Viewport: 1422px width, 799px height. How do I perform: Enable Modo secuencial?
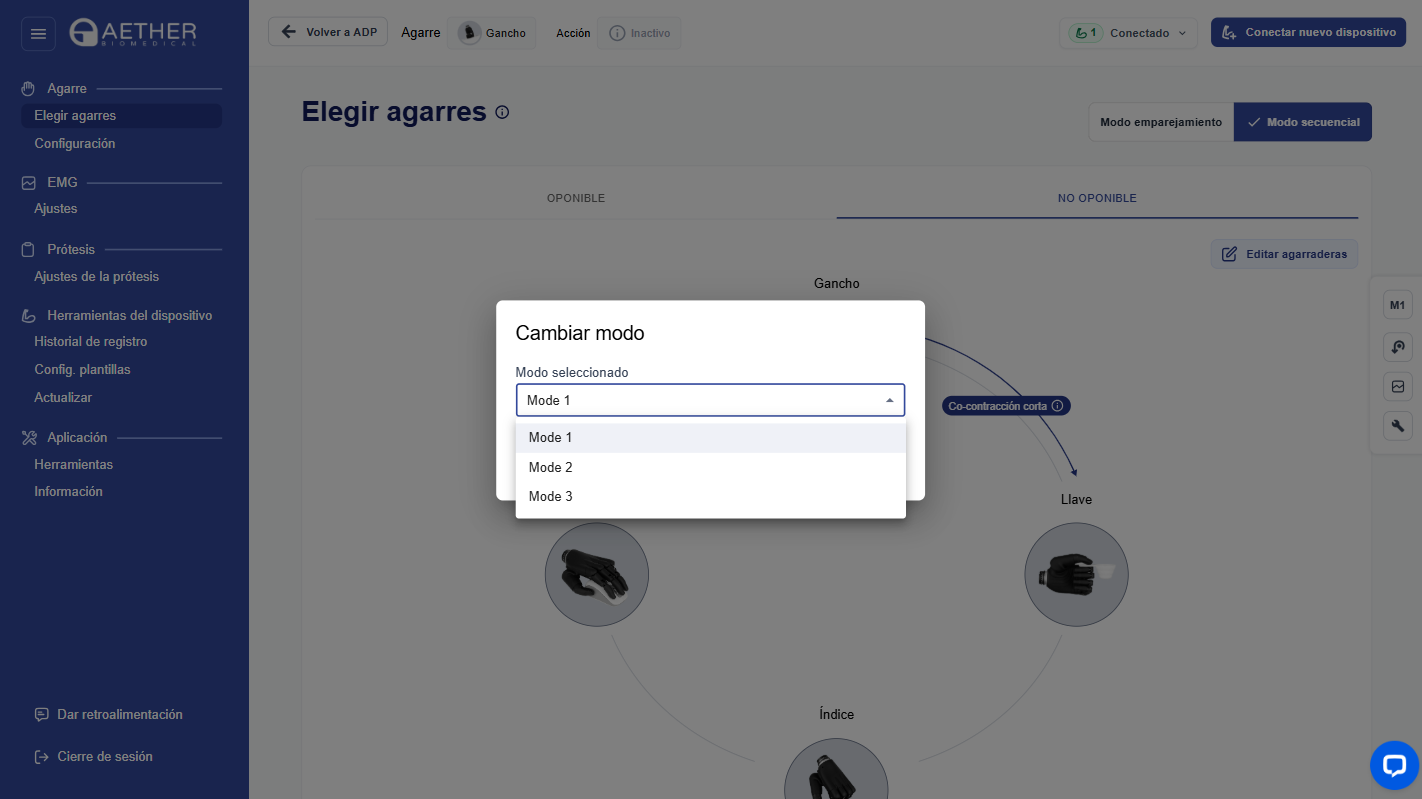[x=1303, y=122]
